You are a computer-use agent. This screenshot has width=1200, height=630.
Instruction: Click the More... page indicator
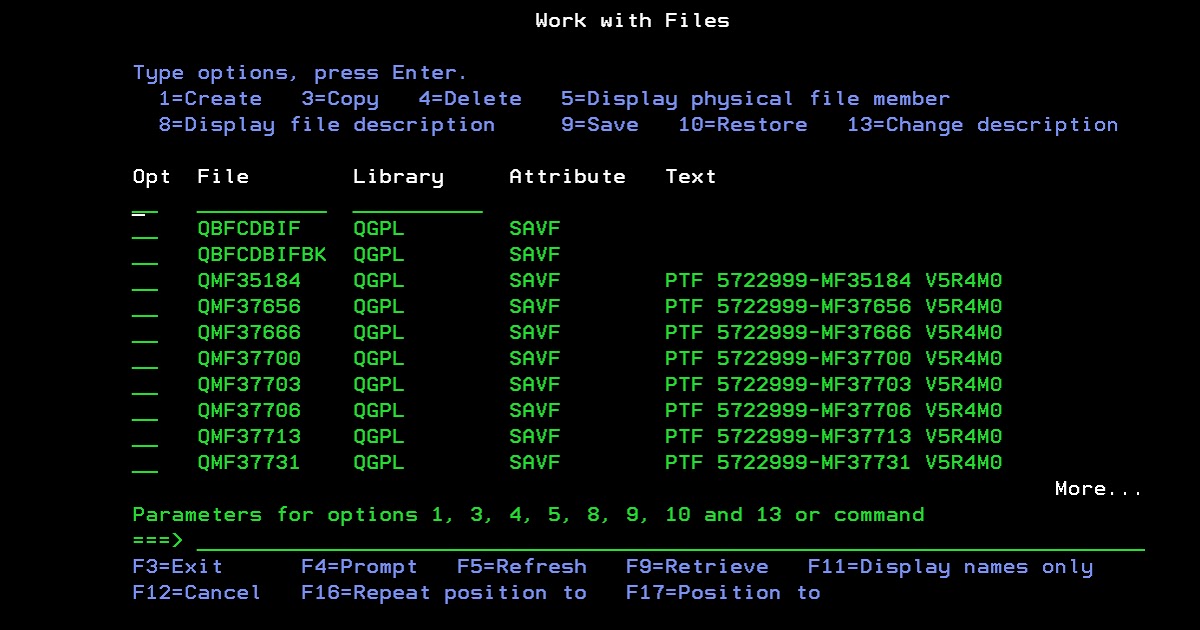point(1097,488)
